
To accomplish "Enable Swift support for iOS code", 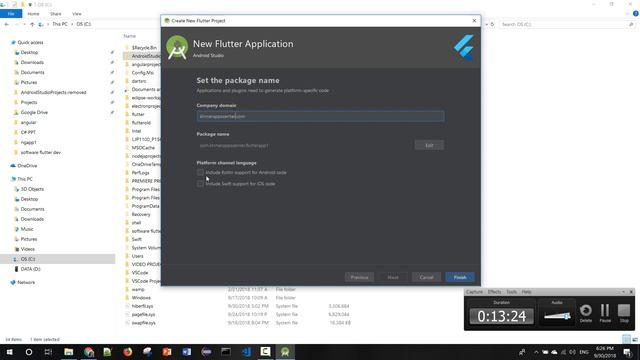I will [x=200, y=184].
